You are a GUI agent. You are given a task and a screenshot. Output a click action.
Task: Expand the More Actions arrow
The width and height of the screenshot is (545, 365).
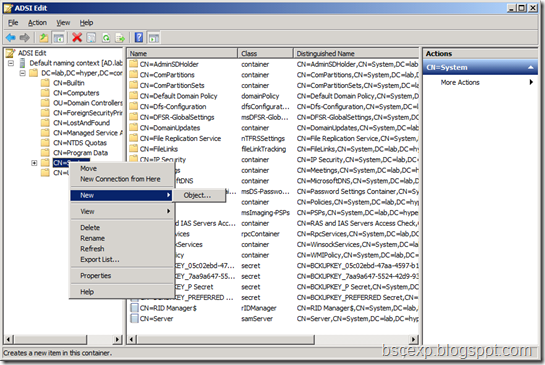click(x=531, y=82)
